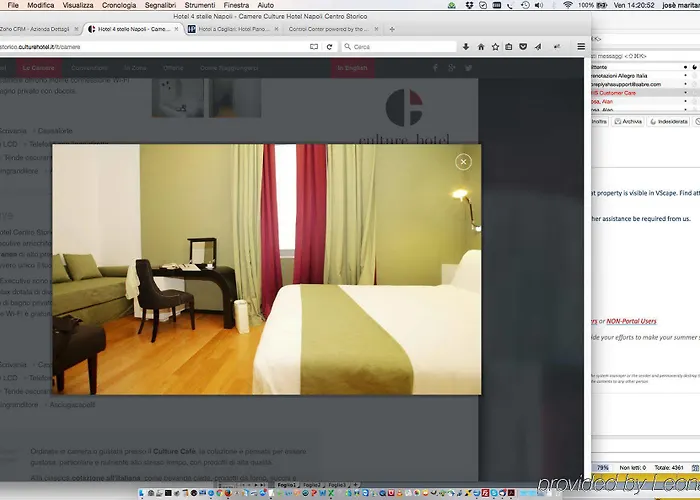This screenshot has height=500, width=700.
Task: Open NON-Portal Users link in email
Action: (631, 321)
